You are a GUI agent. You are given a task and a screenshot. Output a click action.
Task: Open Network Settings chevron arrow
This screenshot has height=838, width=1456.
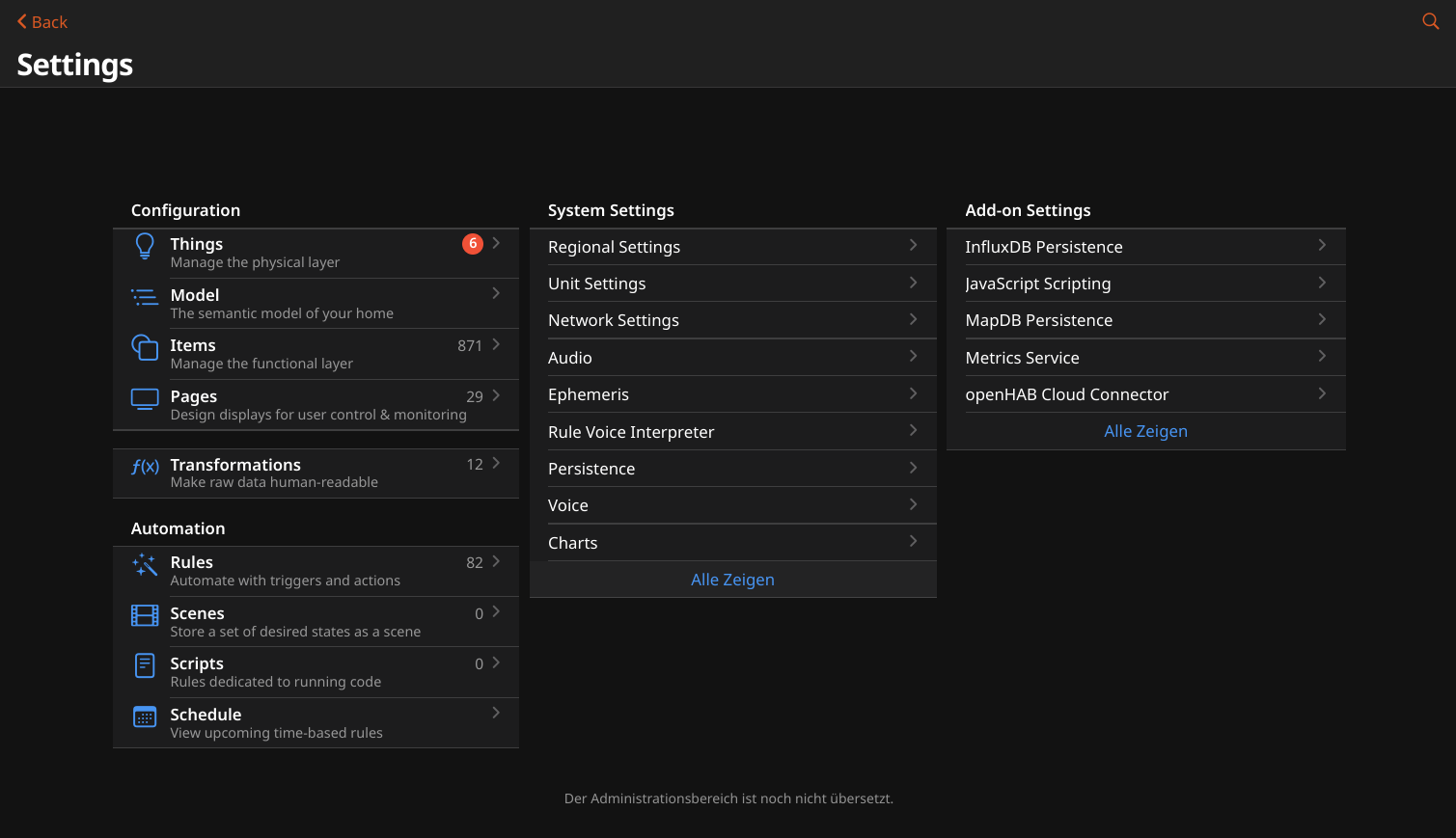pyautogui.click(x=913, y=319)
